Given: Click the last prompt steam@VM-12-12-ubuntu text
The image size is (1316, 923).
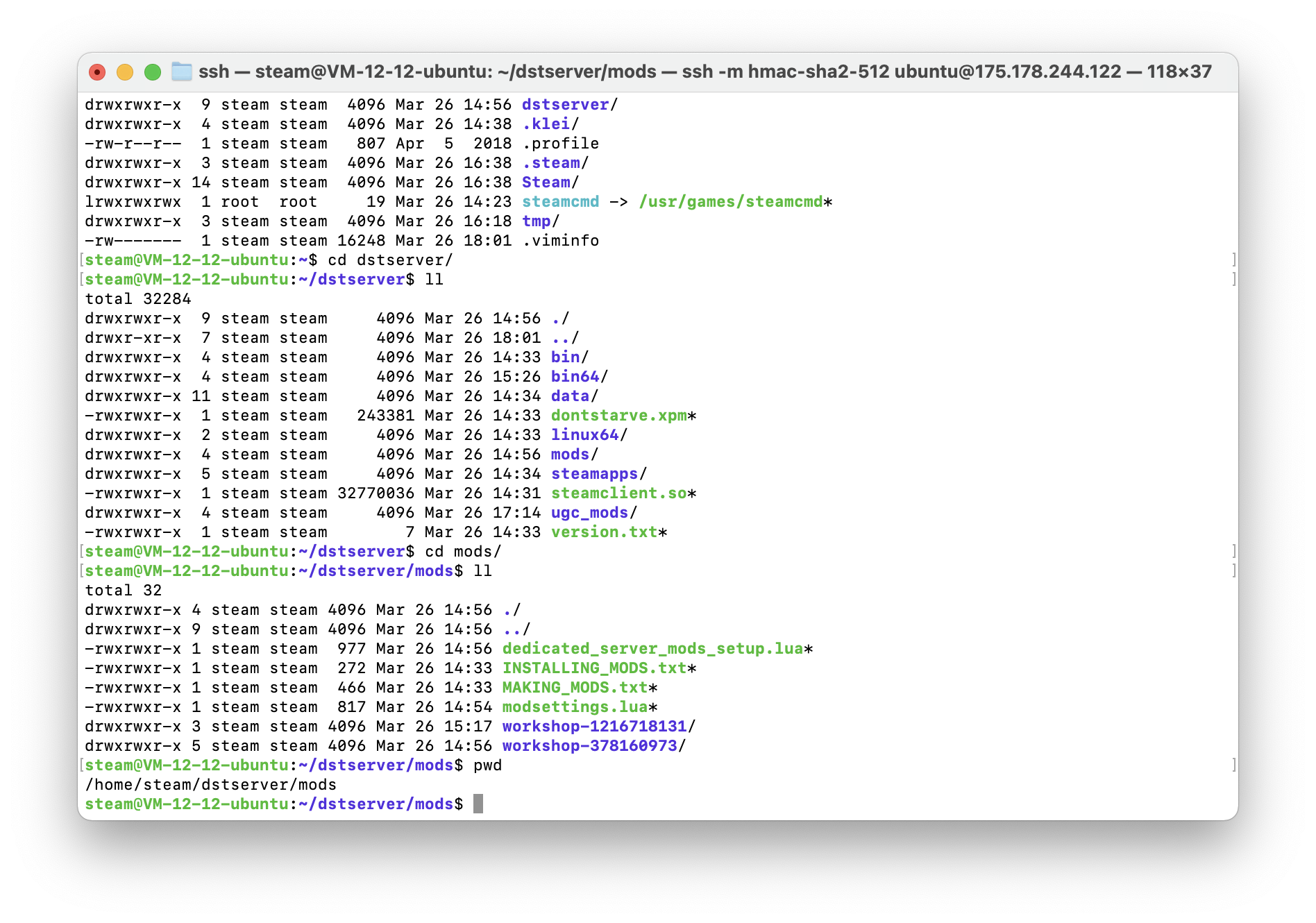Looking at the screenshot, I should click(x=187, y=804).
